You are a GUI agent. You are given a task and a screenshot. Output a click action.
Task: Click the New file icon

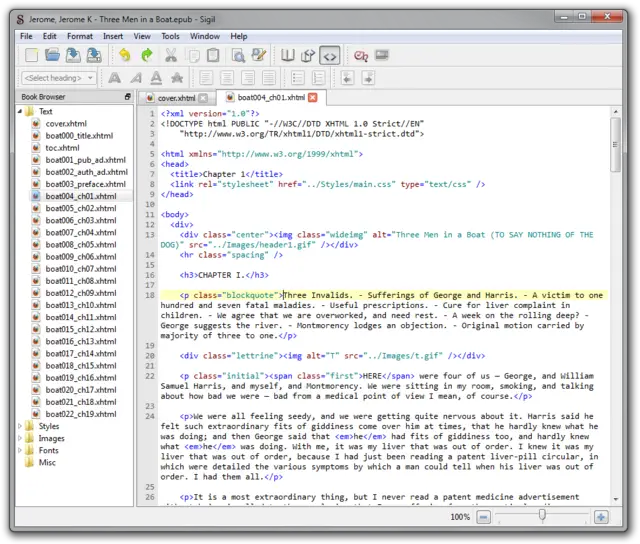pos(32,56)
